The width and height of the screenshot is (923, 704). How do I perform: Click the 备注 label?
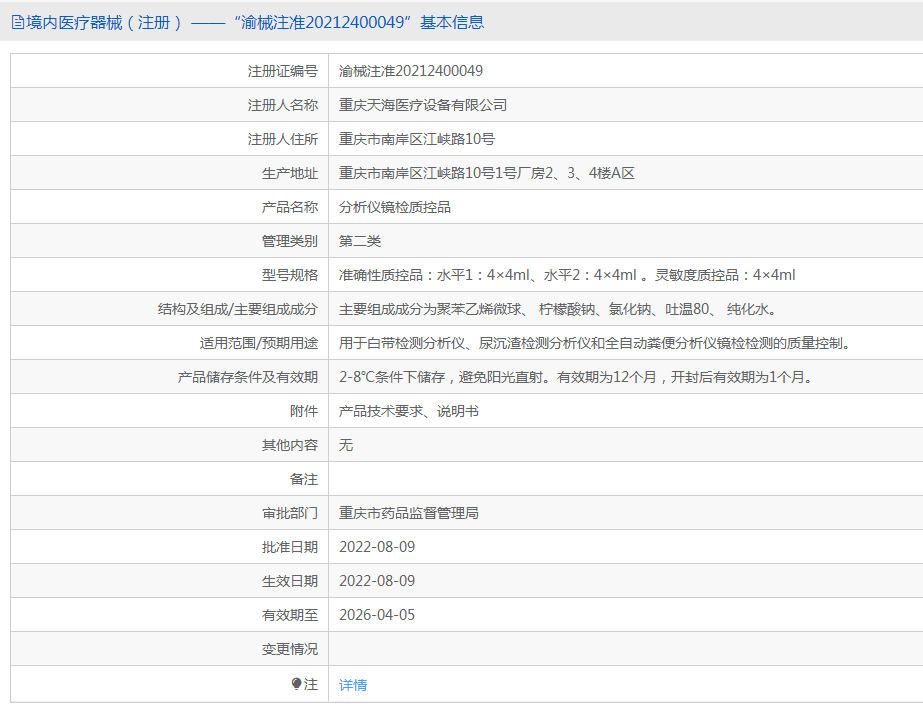point(304,480)
